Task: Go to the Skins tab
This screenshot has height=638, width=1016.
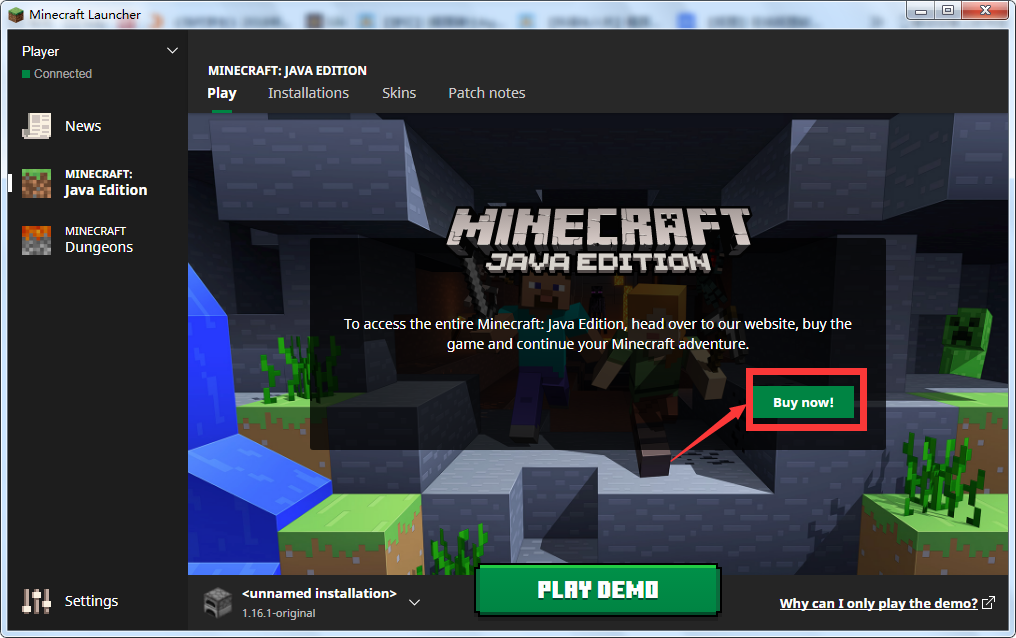Action: [399, 93]
